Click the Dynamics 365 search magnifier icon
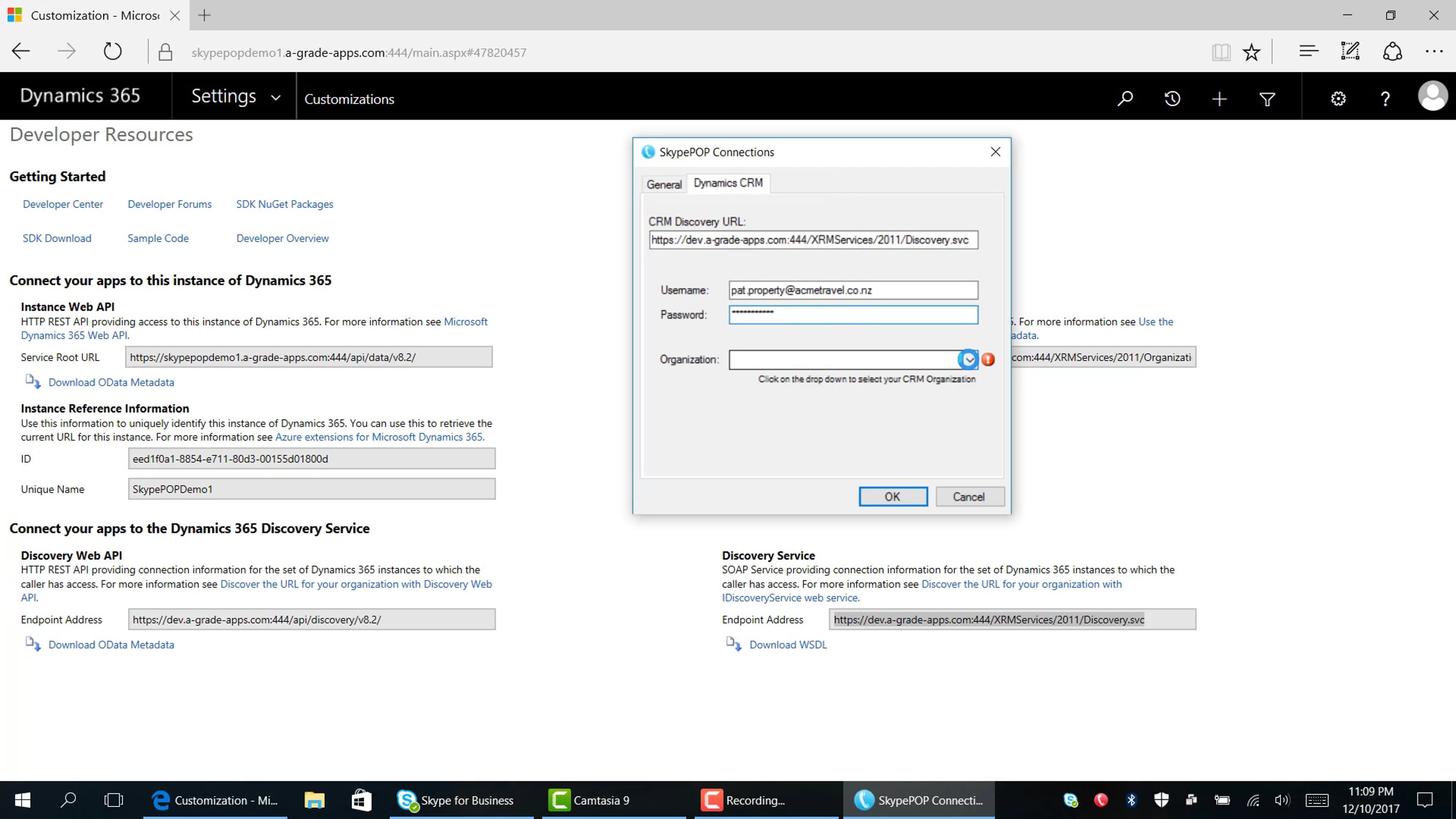The height and width of the screenshot is (819, 1456). pos(1125,98)
